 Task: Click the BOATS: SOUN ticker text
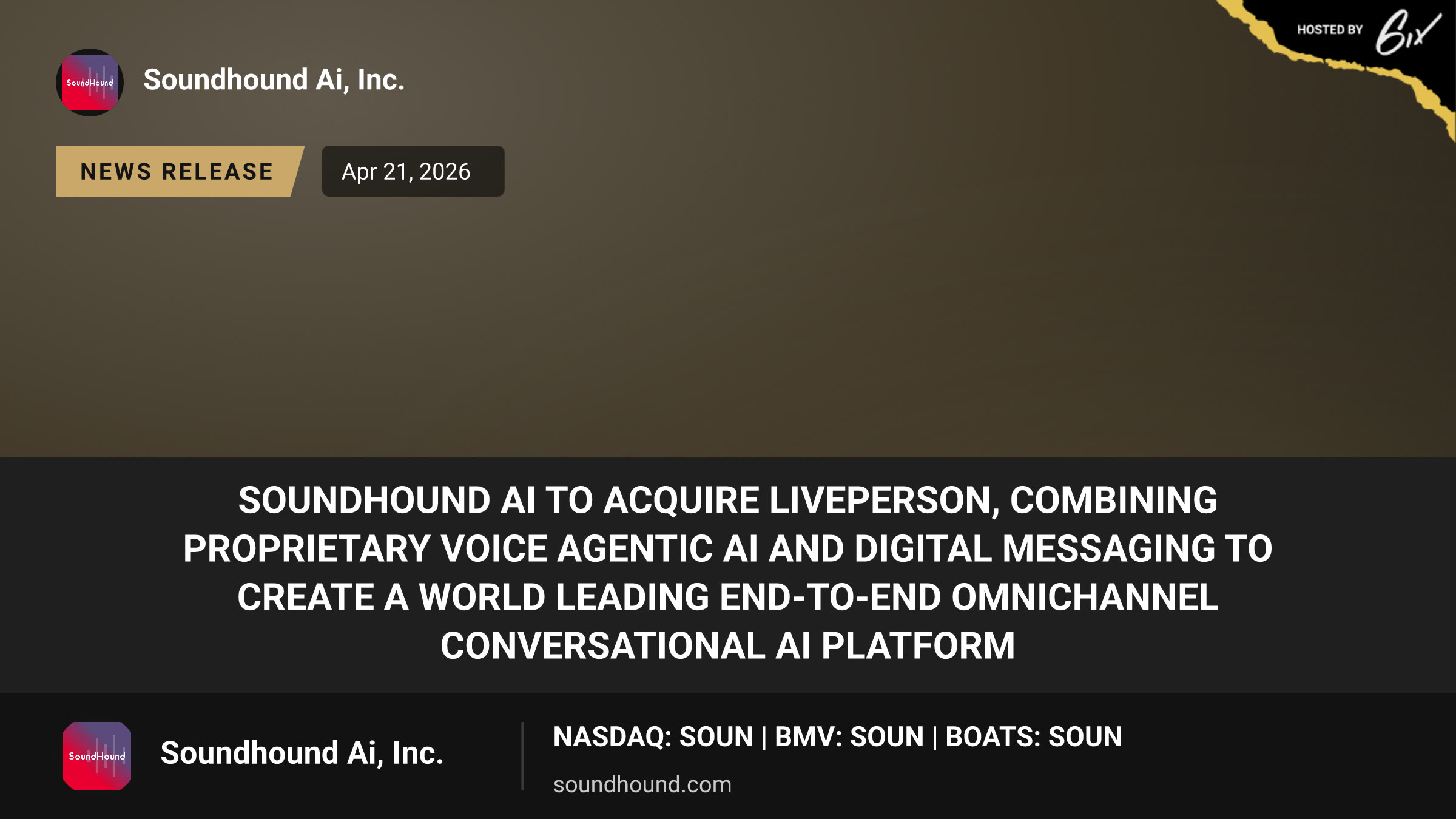click(1034, 737)
